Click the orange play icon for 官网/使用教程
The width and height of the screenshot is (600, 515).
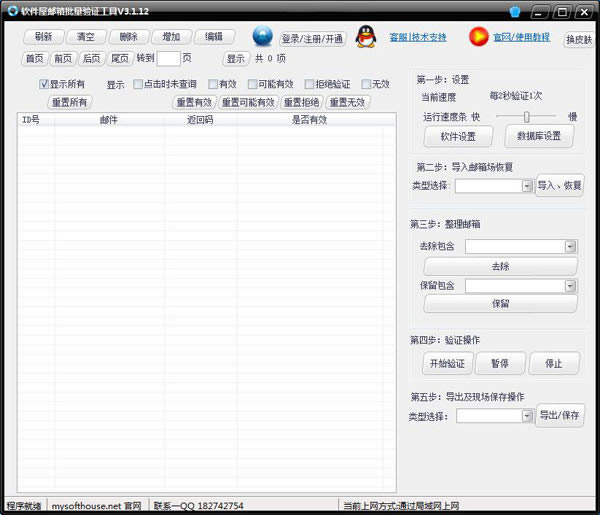coord(478,37)
